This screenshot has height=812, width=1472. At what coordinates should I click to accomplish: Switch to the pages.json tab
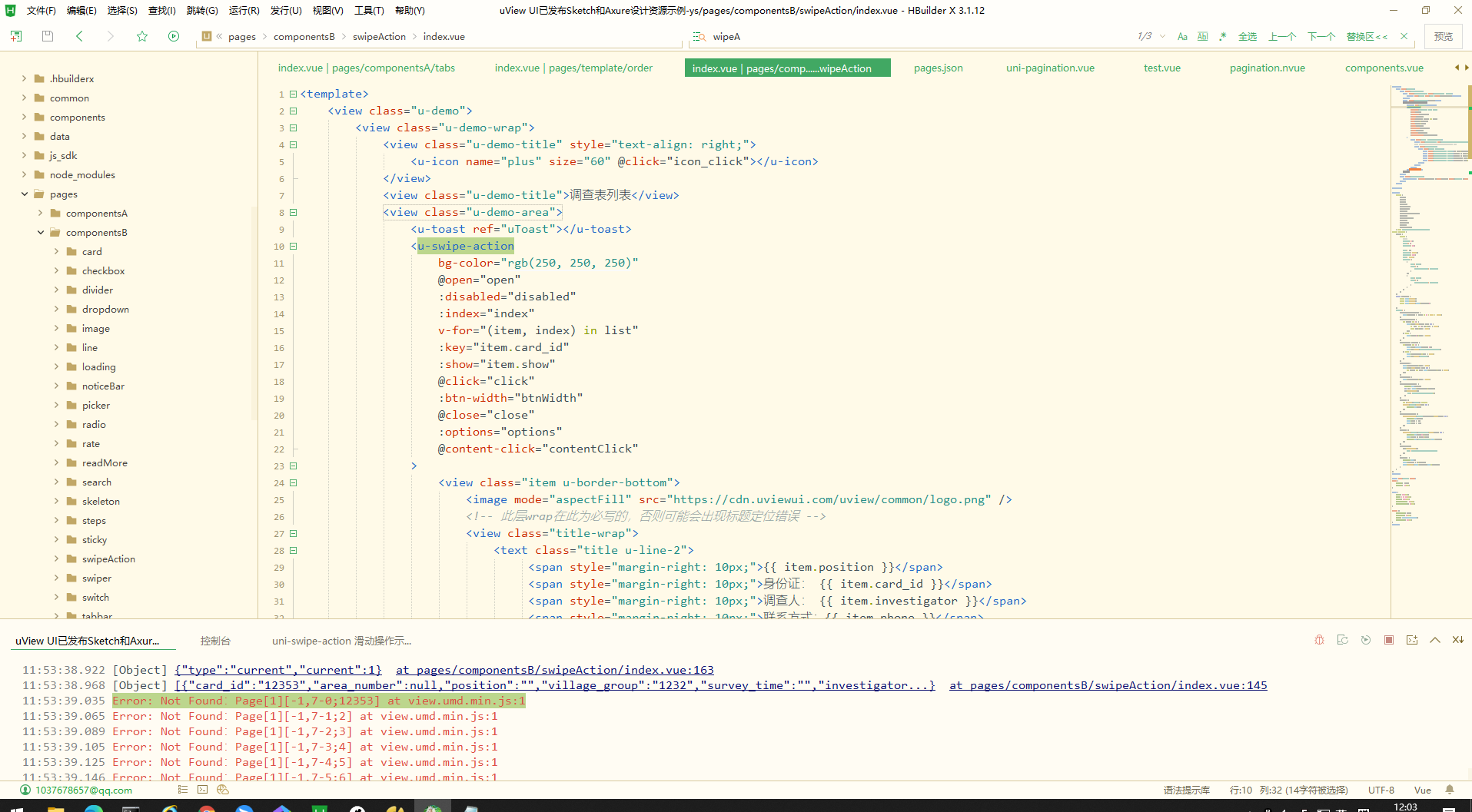(x=938, y=68)
